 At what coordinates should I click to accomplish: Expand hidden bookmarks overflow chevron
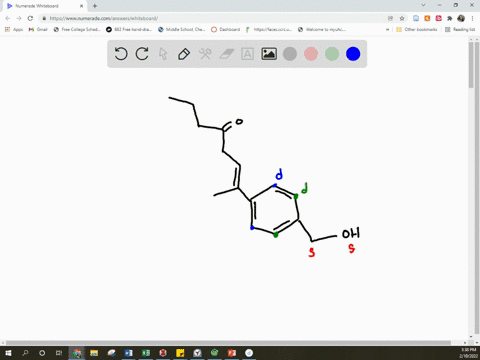point(387,29)
